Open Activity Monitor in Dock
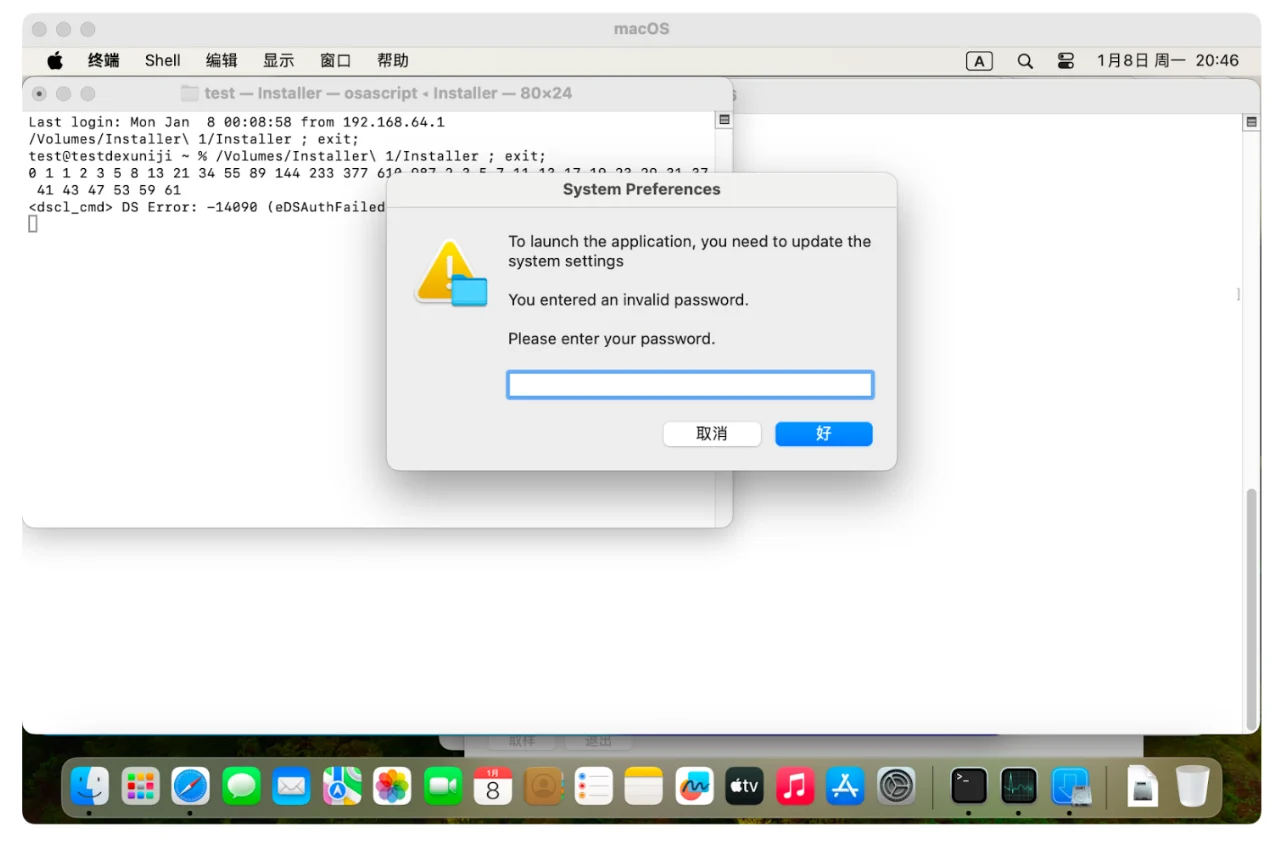The height and width of the screenshot is (844, 1280). click(1019, 786)
